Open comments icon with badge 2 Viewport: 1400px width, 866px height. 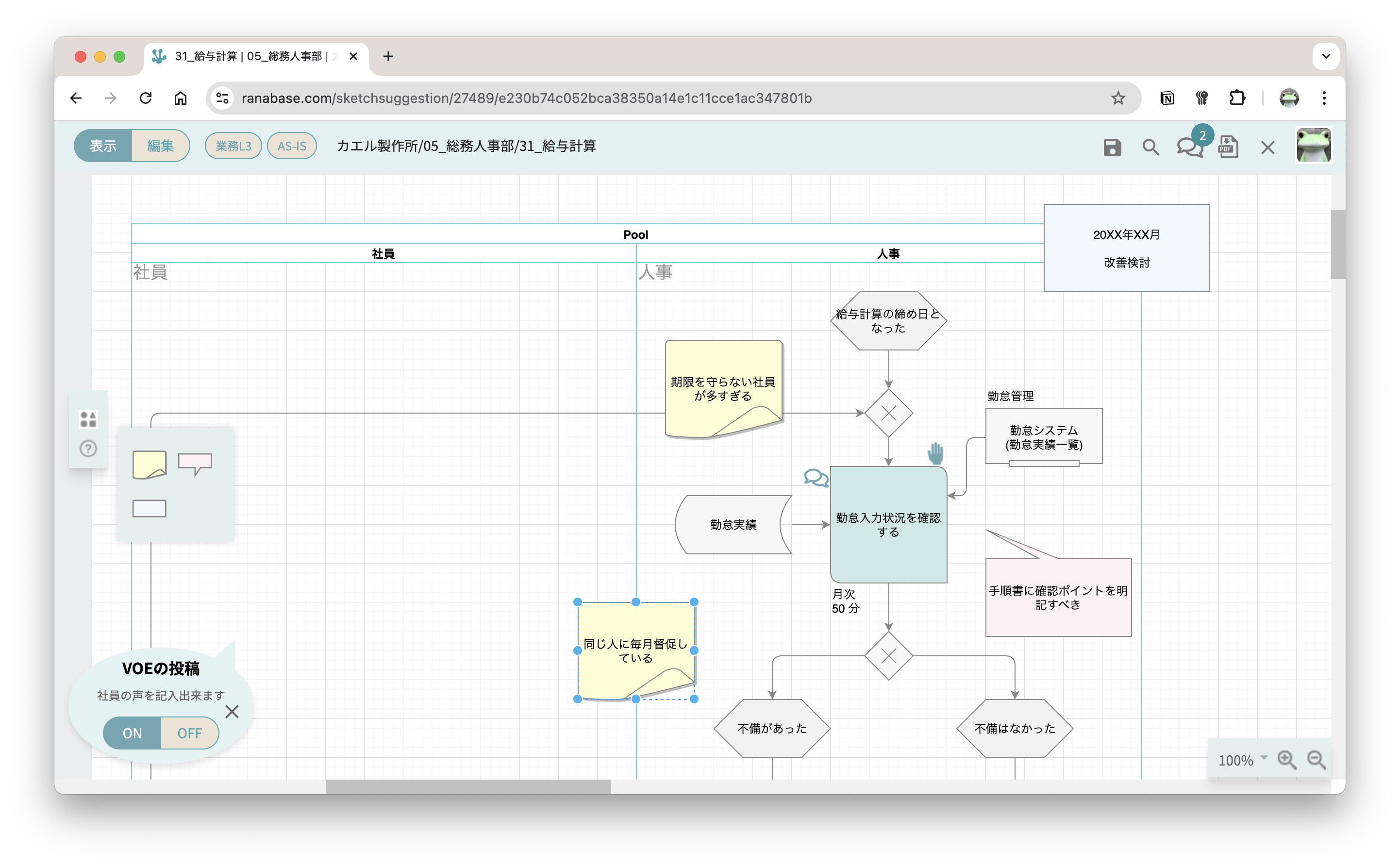[x=1190, y=147]
